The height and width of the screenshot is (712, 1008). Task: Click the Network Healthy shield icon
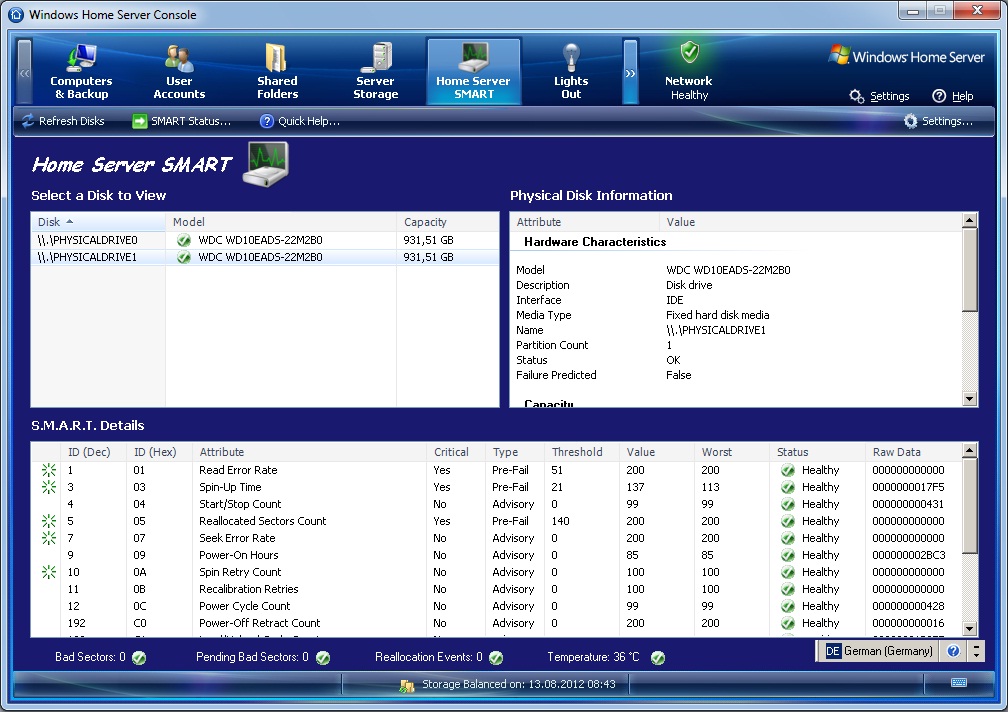[x=689, y=54]
